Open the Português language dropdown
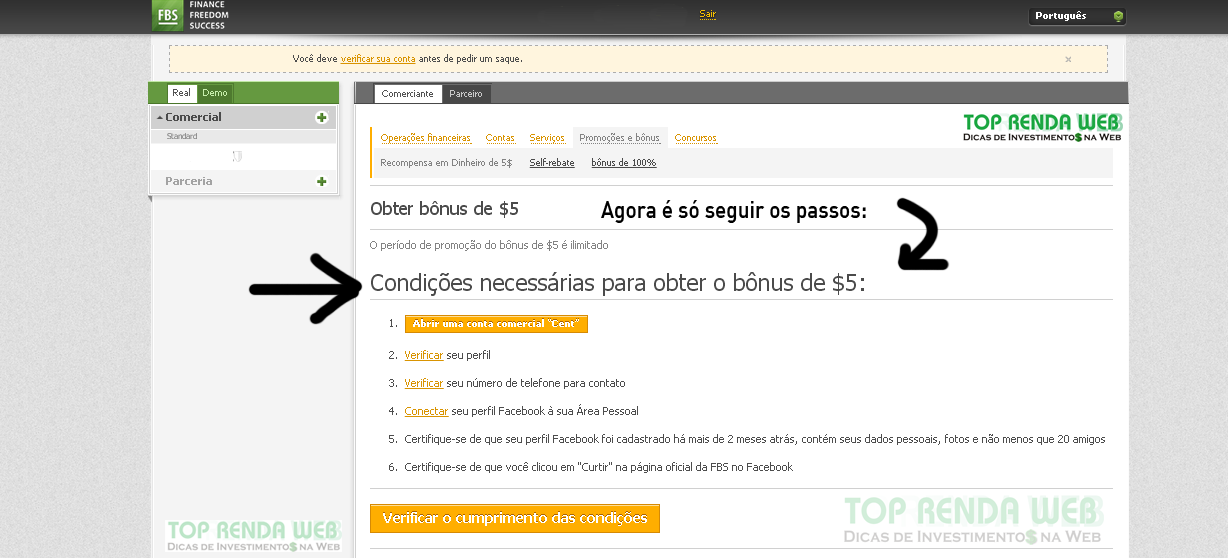Image resolution: width=1228 pixels, height=558 pixels. (1077, 16)
